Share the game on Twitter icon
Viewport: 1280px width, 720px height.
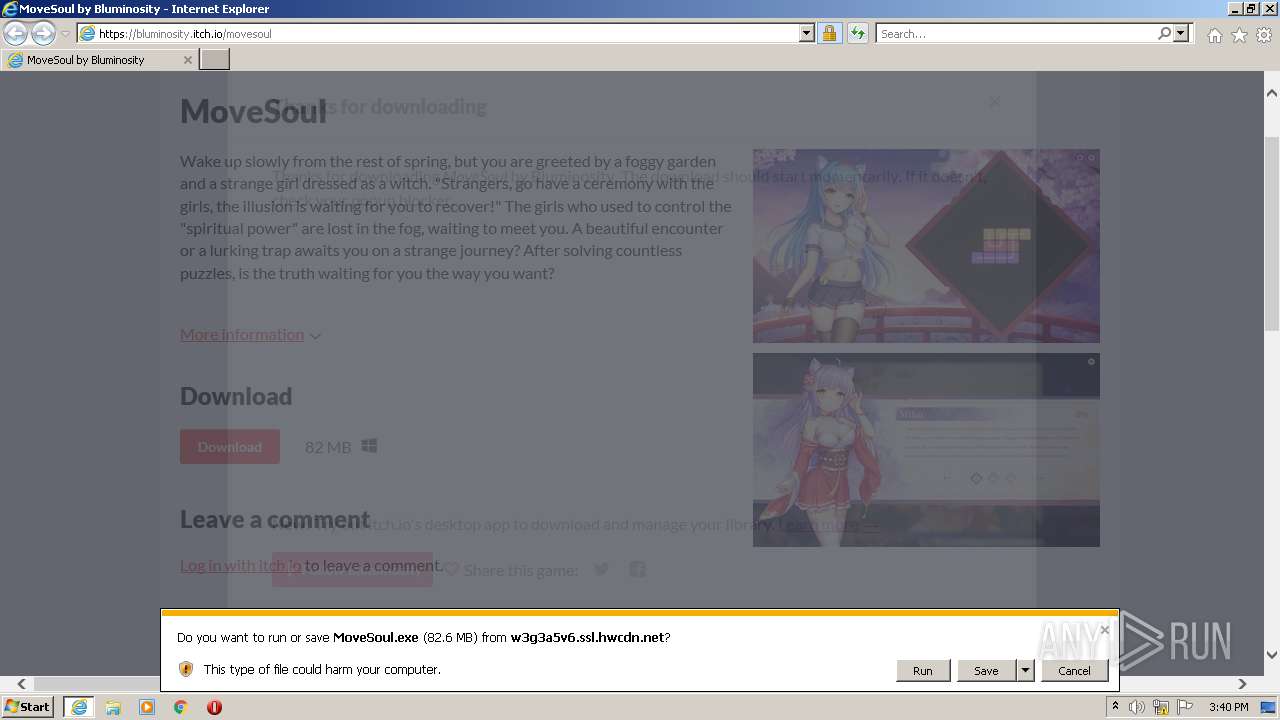[601, 569]
